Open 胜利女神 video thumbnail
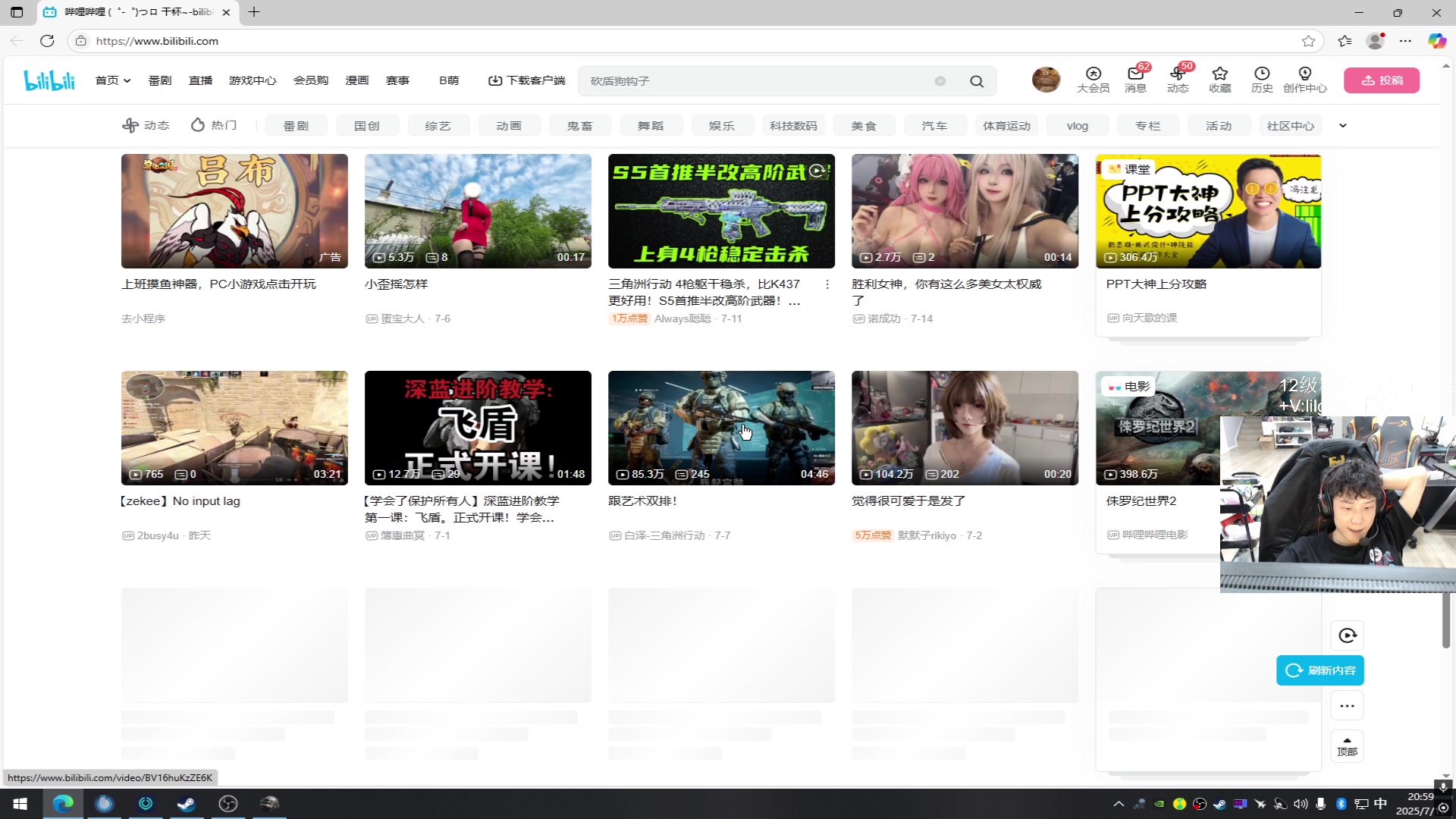Viewport: 1456px width, 819px height. point(965,211)
